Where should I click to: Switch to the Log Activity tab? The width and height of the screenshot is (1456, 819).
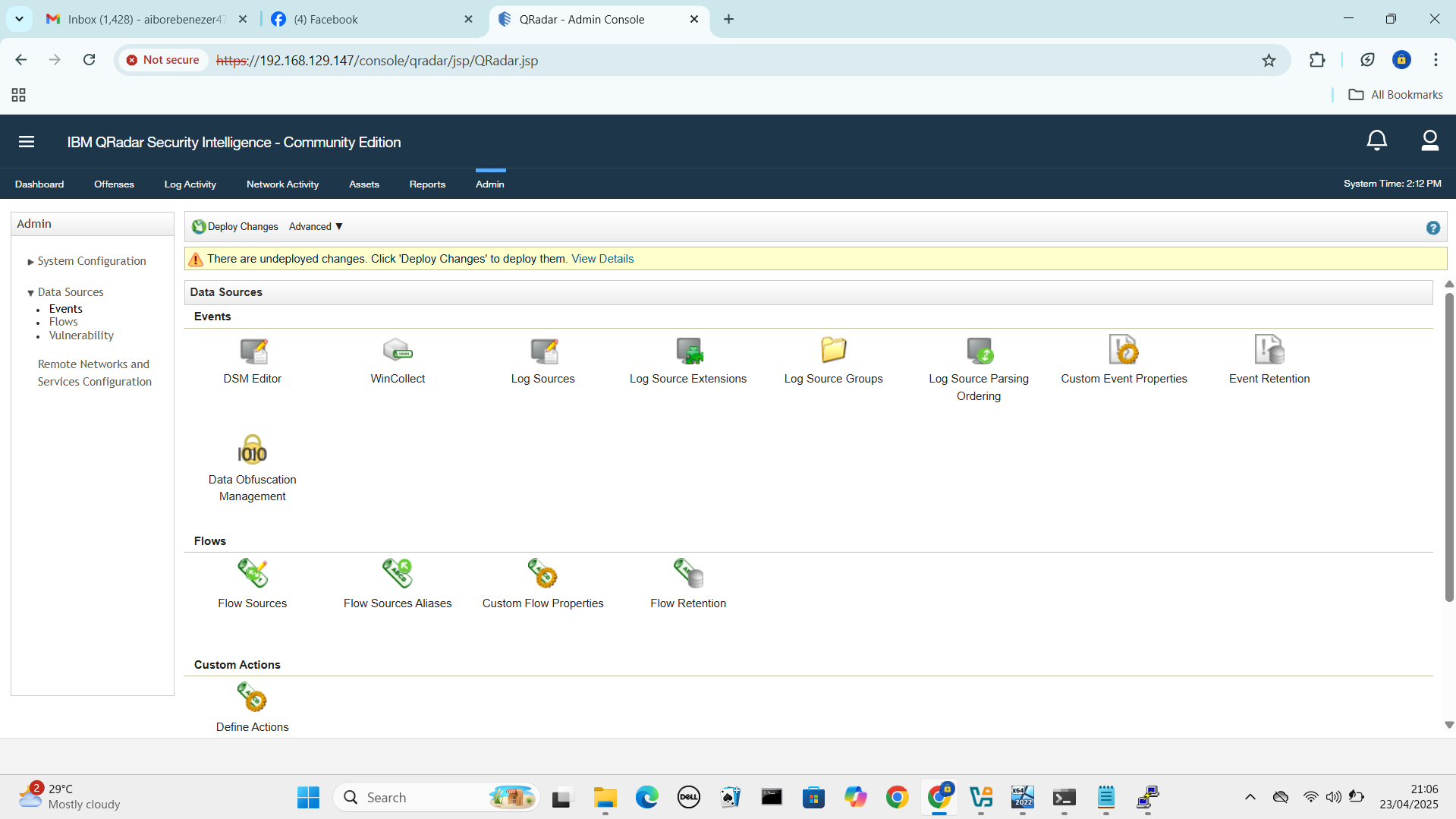coord(190,184)
